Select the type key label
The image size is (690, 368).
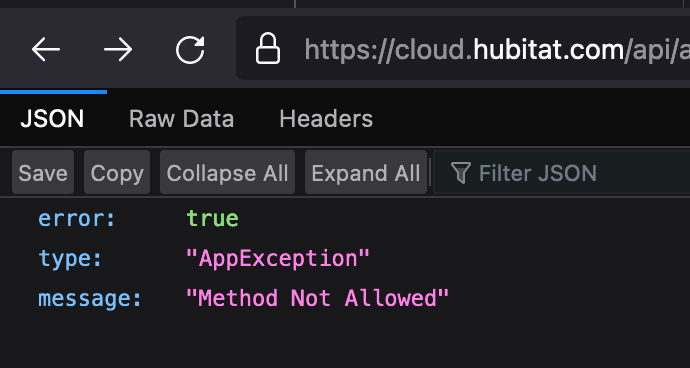70,258
